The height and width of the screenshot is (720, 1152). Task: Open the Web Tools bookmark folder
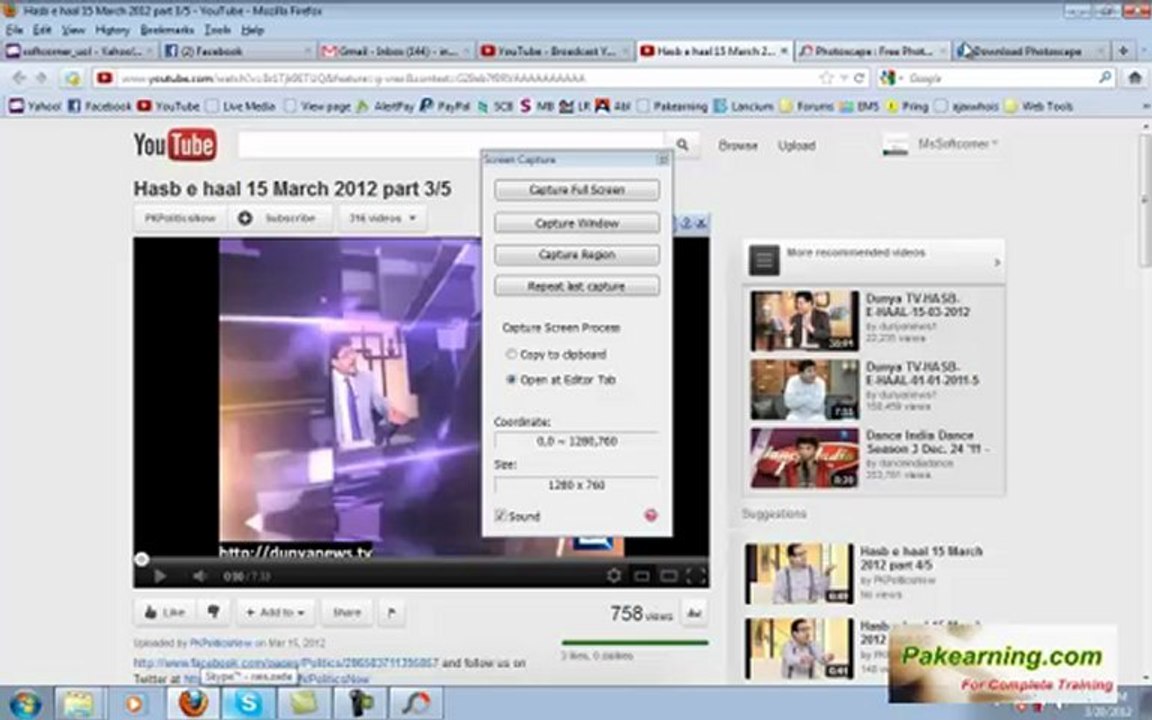click(1039, 107)
